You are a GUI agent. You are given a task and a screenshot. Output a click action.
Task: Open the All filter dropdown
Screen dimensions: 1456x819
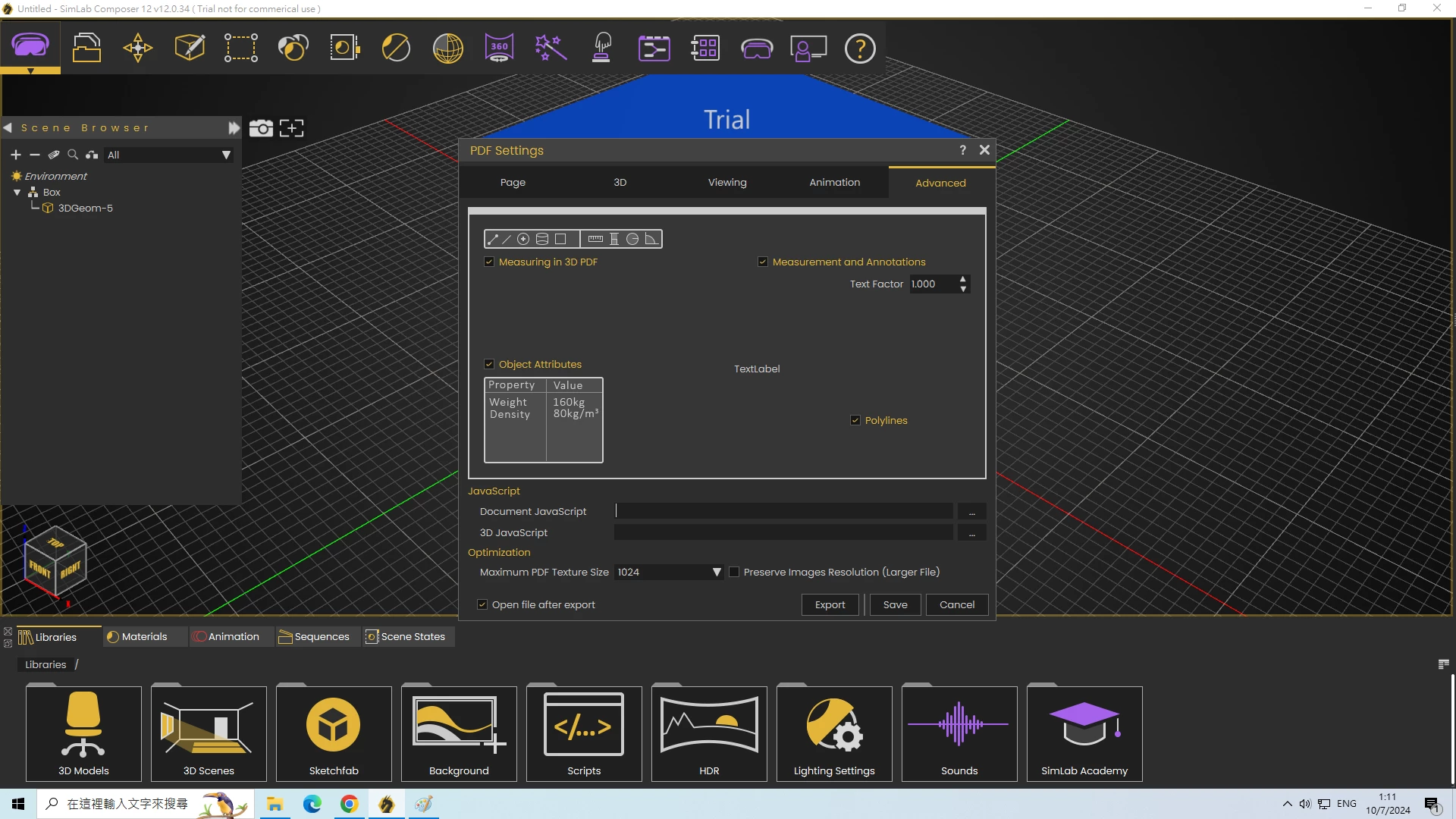[225, 155]
